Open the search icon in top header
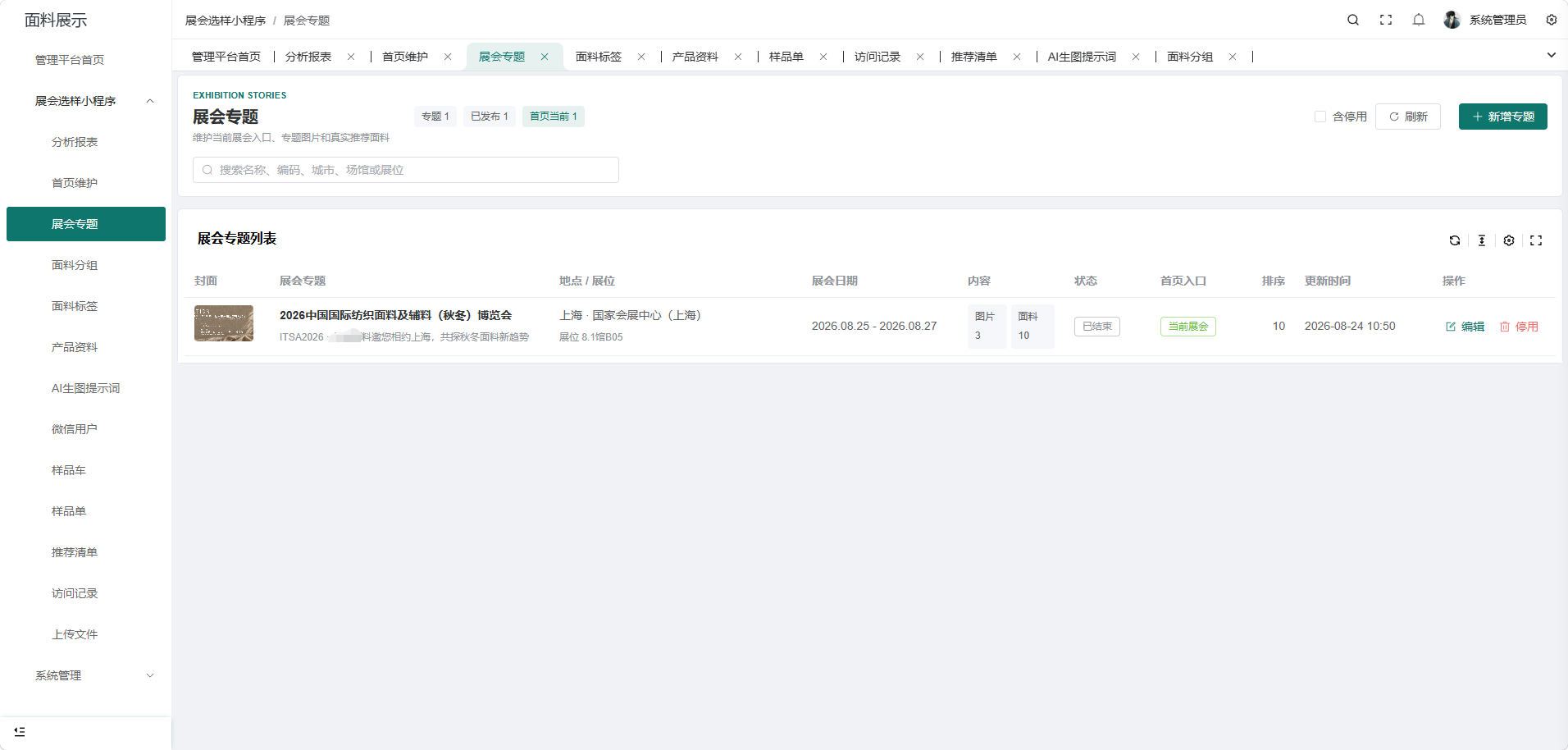 (x=1353, y=20)
